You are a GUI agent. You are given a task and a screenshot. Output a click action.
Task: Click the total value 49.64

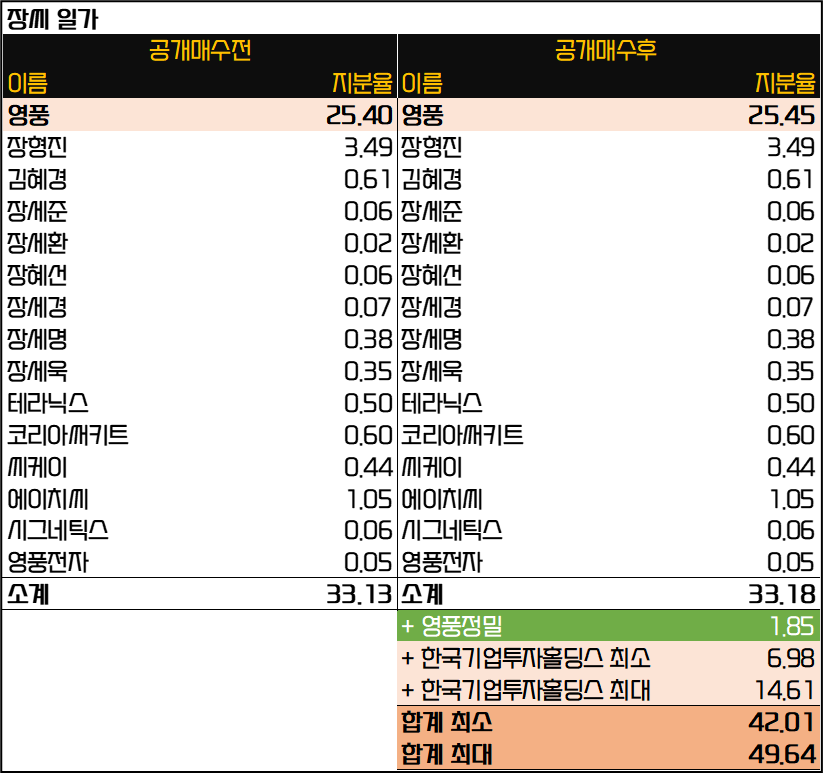click(x=782, y=754)
